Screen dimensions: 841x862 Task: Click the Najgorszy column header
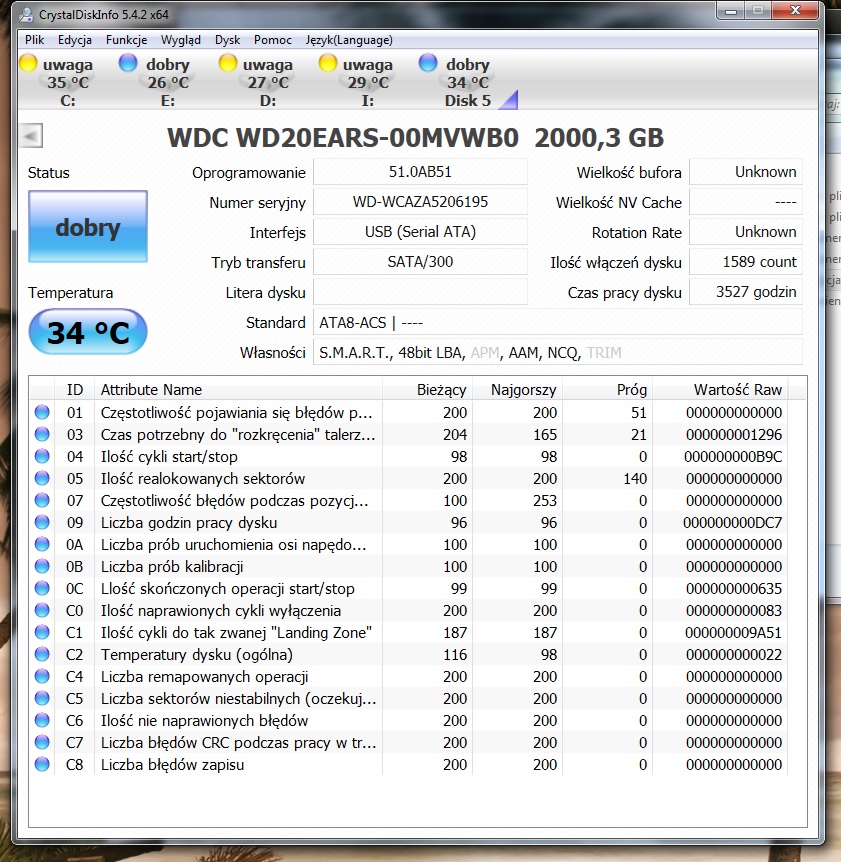coord(517,390)
